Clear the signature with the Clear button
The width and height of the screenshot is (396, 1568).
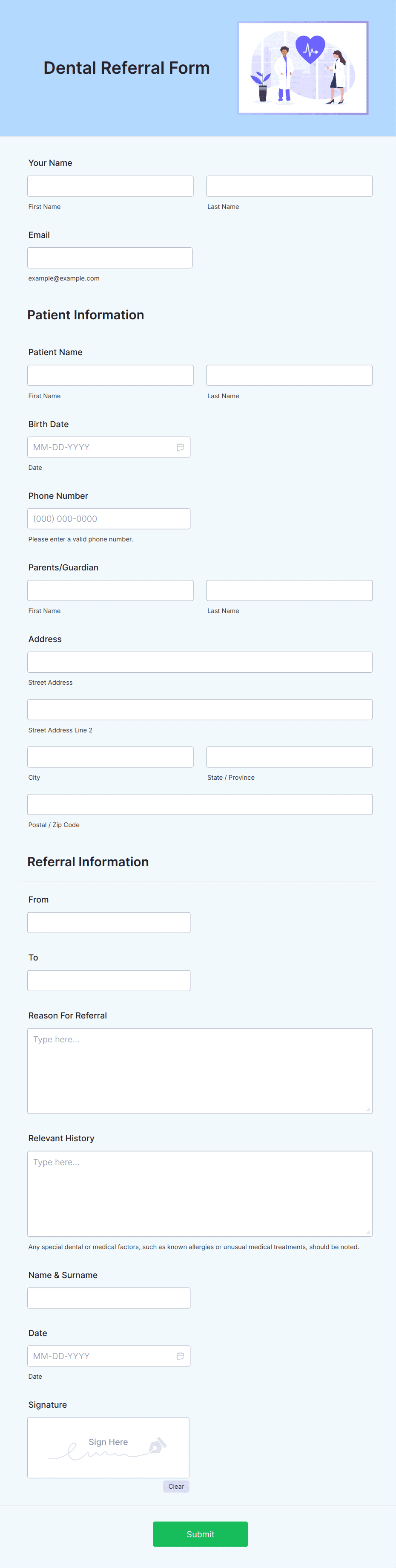click(x=176, y=1487)
